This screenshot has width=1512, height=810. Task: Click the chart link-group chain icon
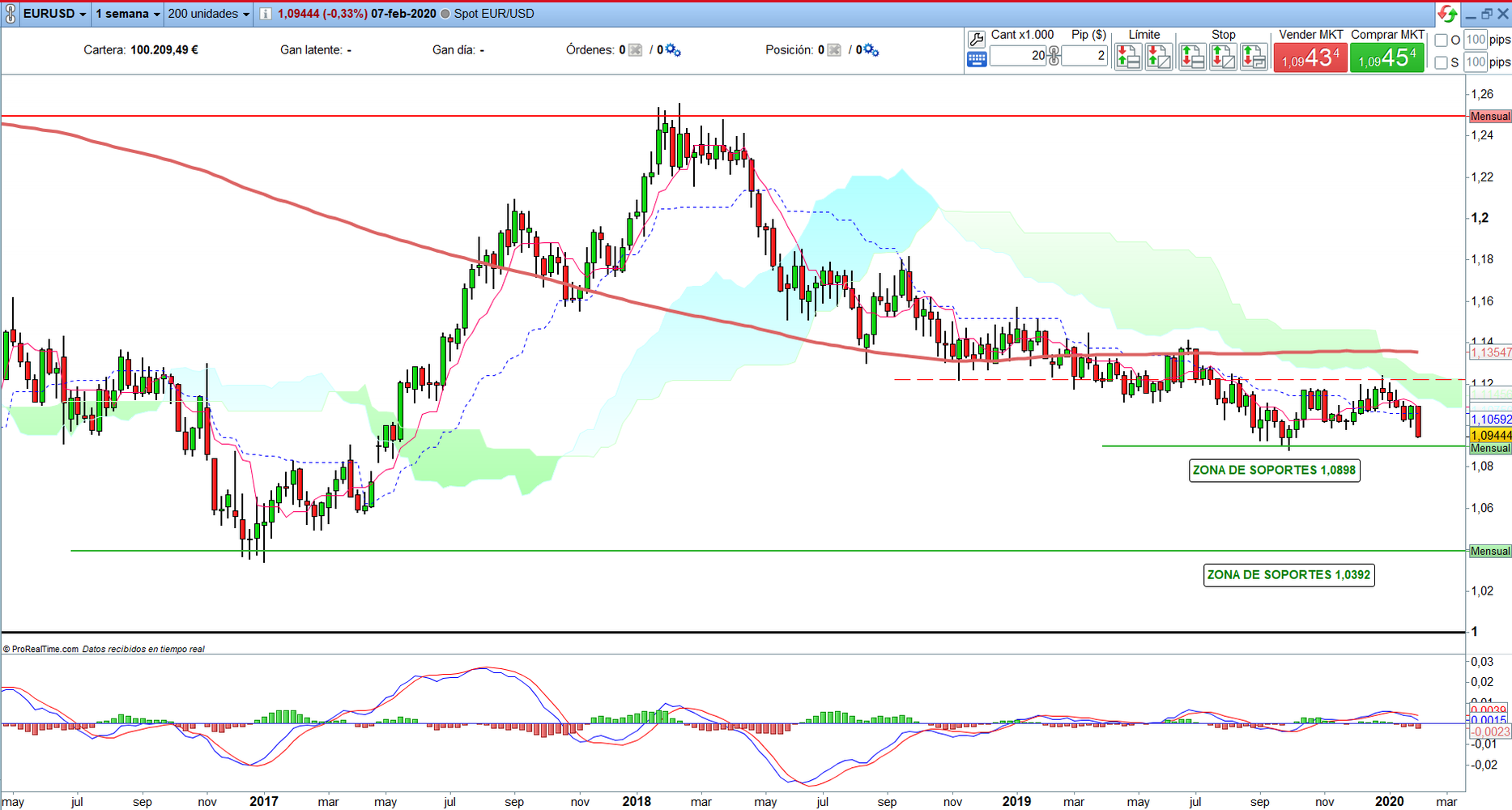tap(11, 14)
